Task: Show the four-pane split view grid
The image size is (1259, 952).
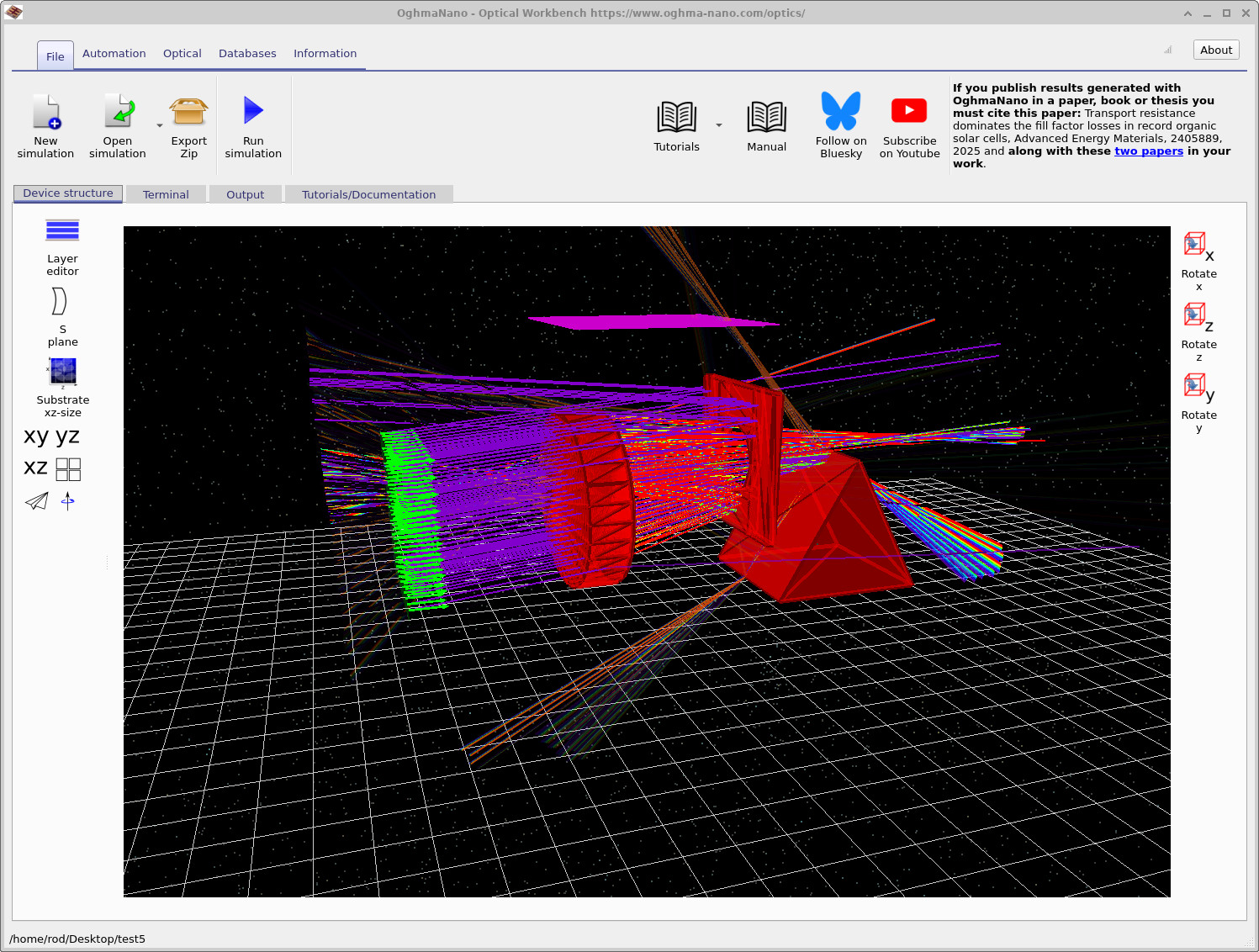Action: 68,469
